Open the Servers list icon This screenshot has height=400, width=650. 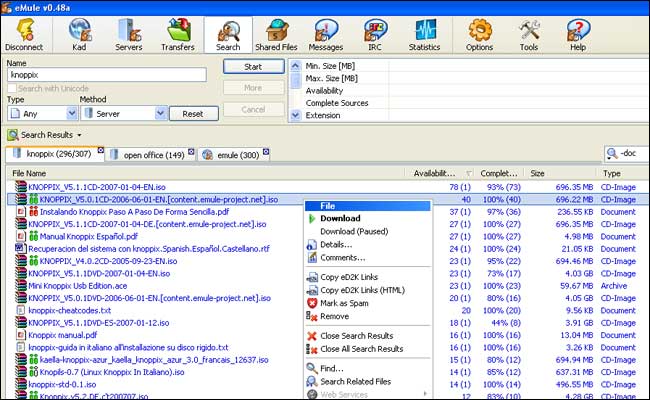[129, 33]
